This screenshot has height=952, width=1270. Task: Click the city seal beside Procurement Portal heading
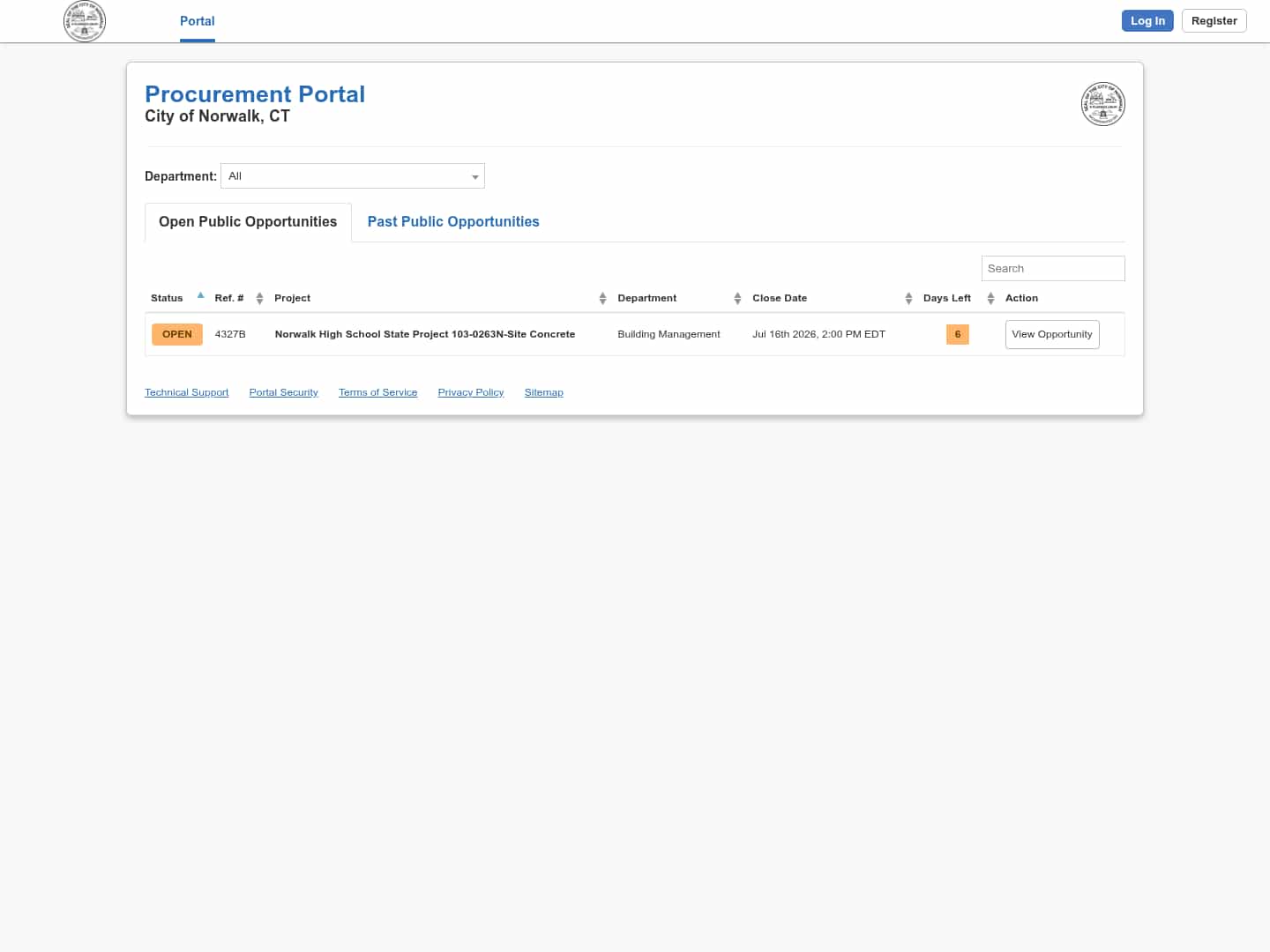1102,104
